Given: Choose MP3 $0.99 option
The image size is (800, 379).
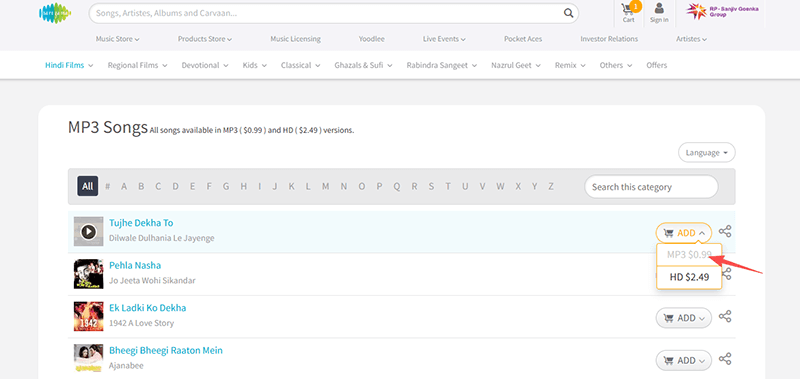Looking at the screenshot, I should point(689,255).
